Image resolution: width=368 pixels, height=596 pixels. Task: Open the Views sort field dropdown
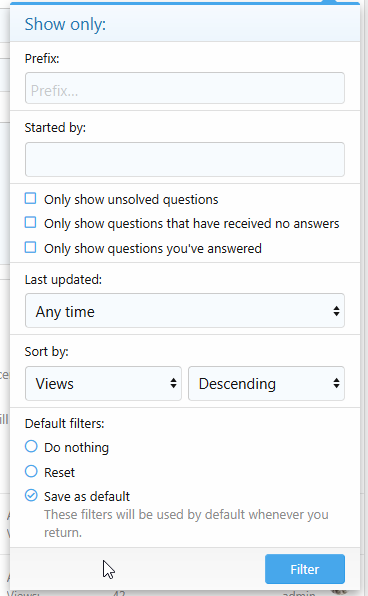(103, 384)
